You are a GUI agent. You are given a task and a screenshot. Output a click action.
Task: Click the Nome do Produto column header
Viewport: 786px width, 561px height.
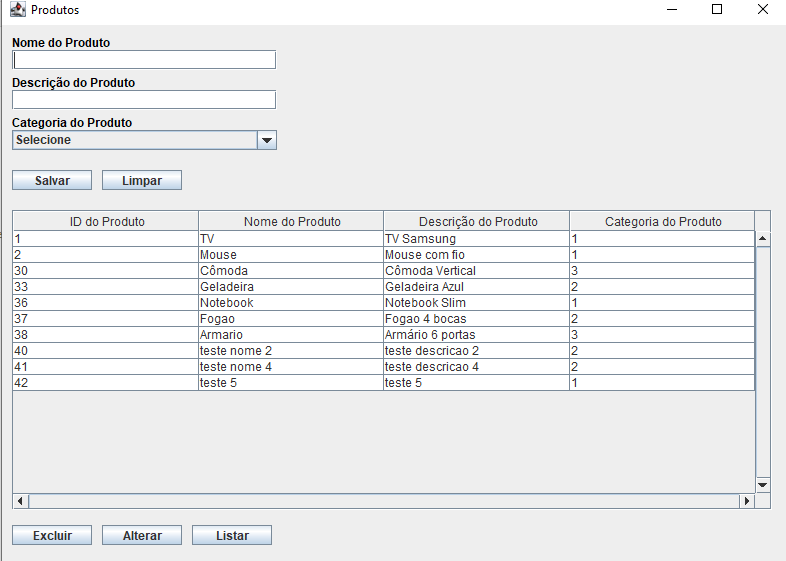(x=291, y=221)
